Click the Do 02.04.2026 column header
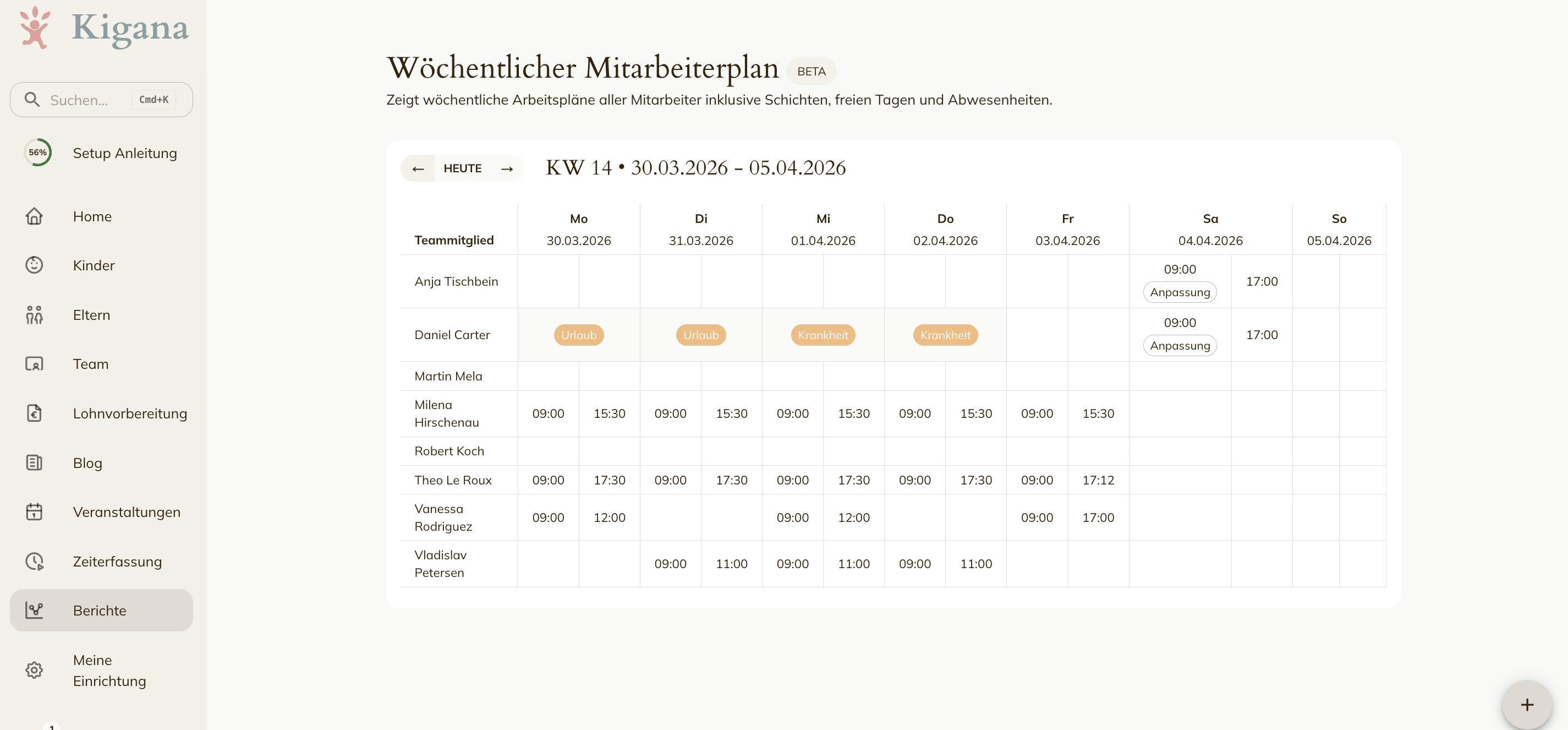The height and width of the screenshot is (730, 1568). pos(945,229)
